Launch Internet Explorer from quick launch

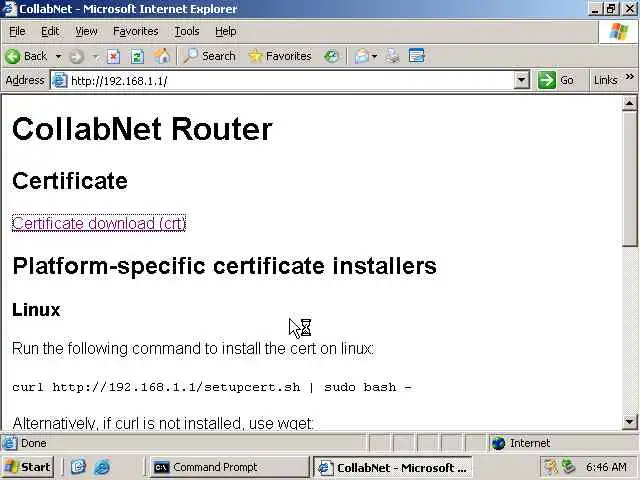(x=102, y=467)
